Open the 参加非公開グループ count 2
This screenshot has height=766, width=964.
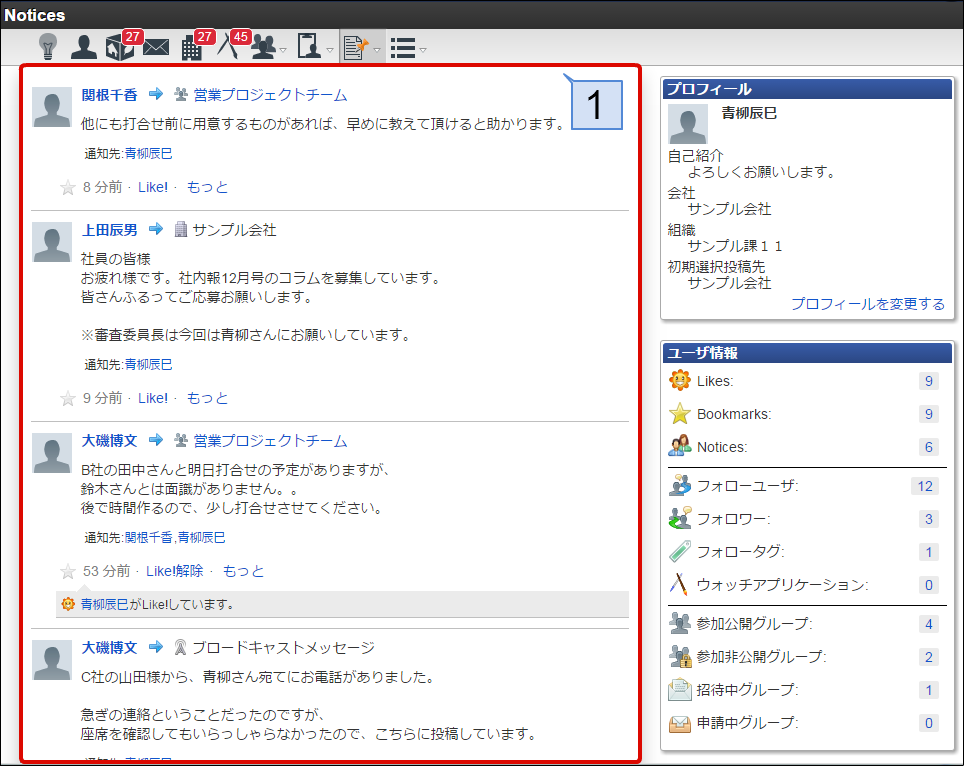point(928,657)
